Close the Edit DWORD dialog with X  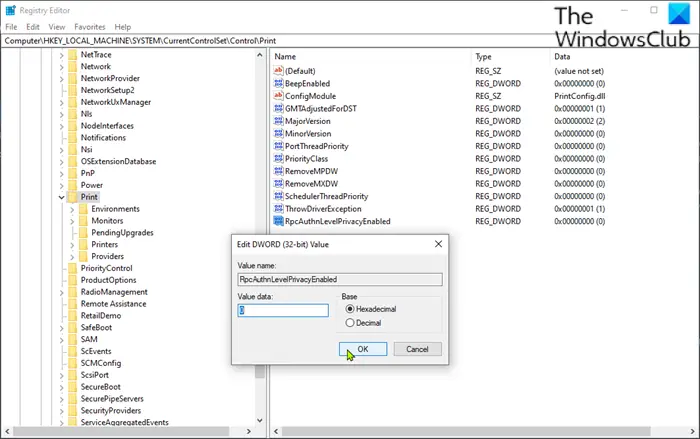(x=440, y=243)
